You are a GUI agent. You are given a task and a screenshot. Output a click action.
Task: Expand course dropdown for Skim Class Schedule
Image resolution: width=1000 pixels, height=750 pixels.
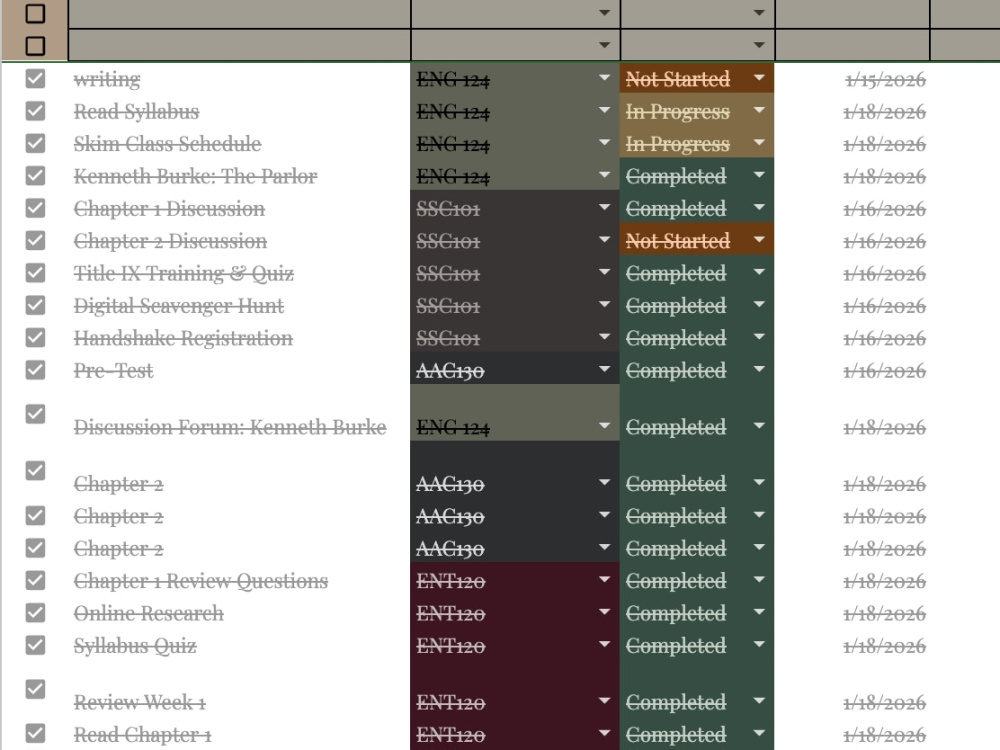coord(604,142)
